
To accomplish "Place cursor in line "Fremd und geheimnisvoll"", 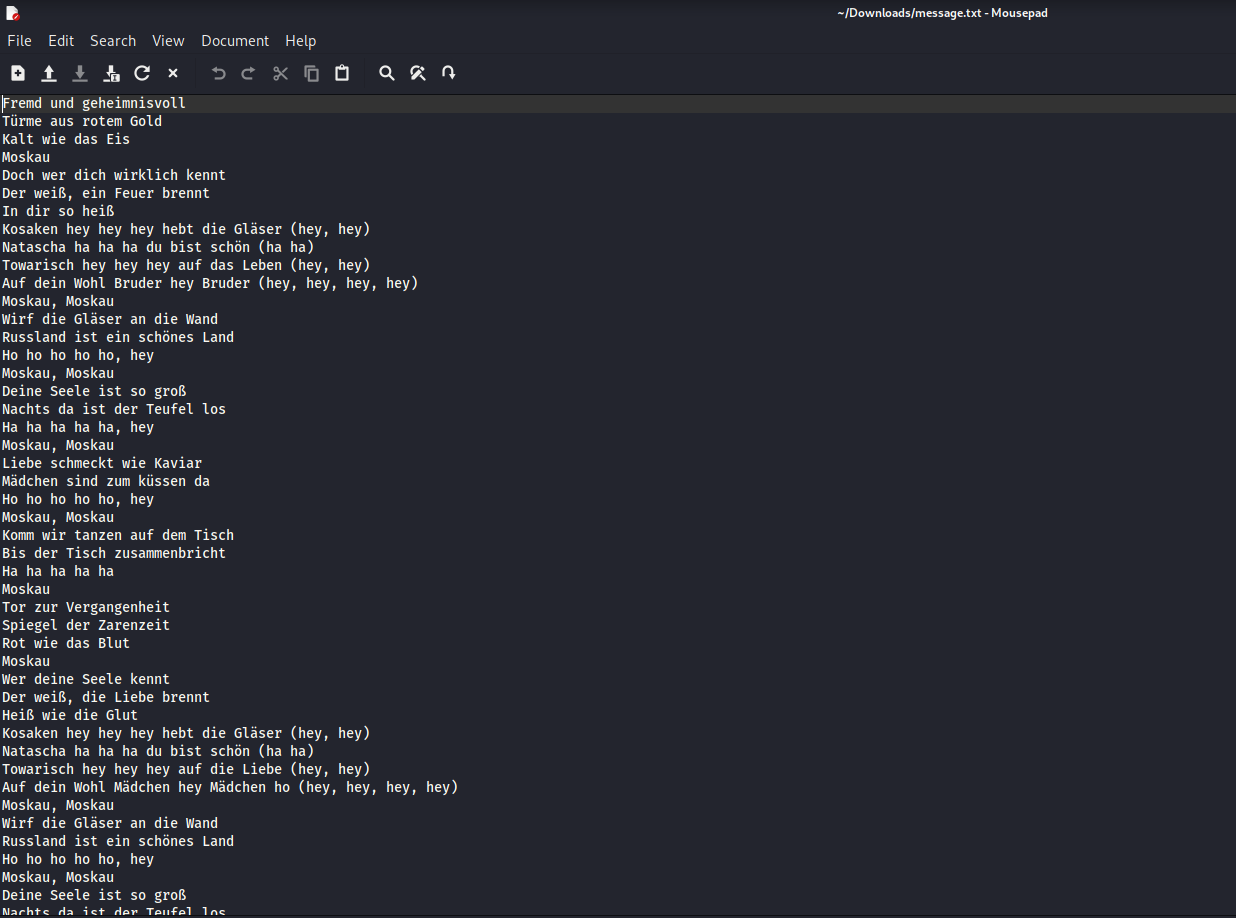I will coord(94,103).
